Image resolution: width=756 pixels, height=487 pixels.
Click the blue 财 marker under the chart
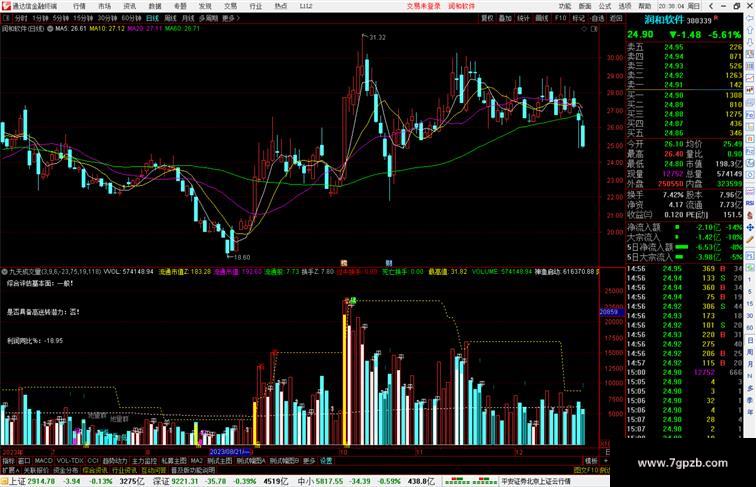click(389, 263)
